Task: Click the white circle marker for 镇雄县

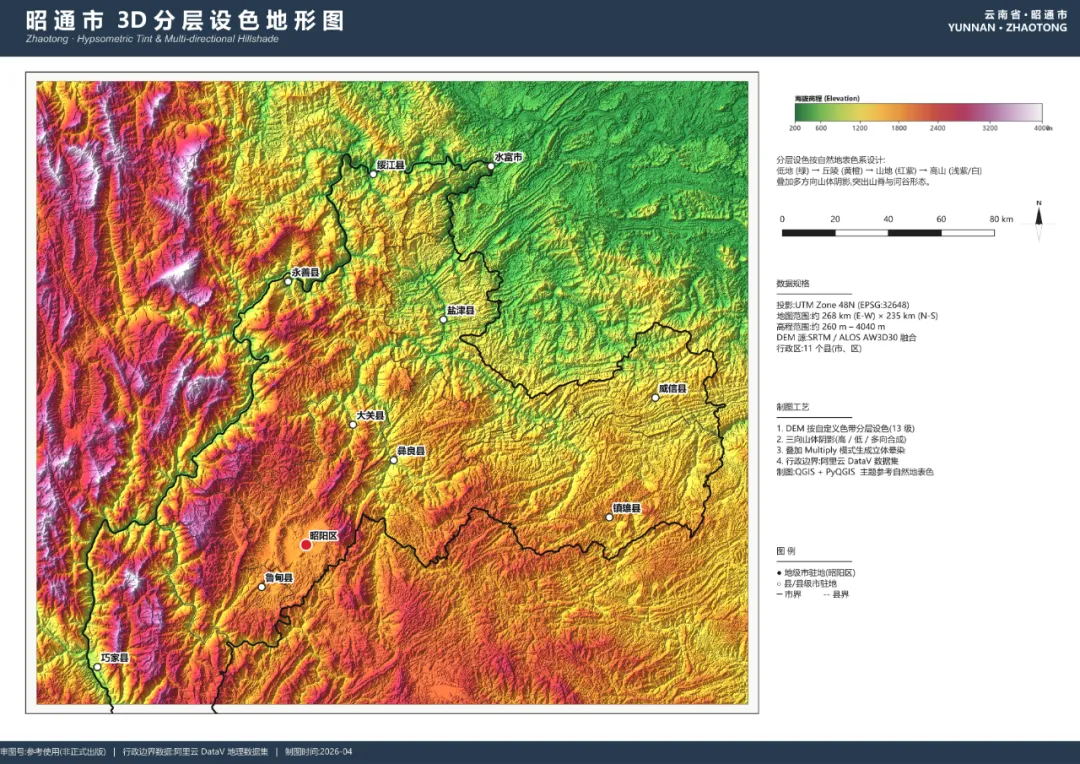Action: pyautogui.click(x=609, y=517)
